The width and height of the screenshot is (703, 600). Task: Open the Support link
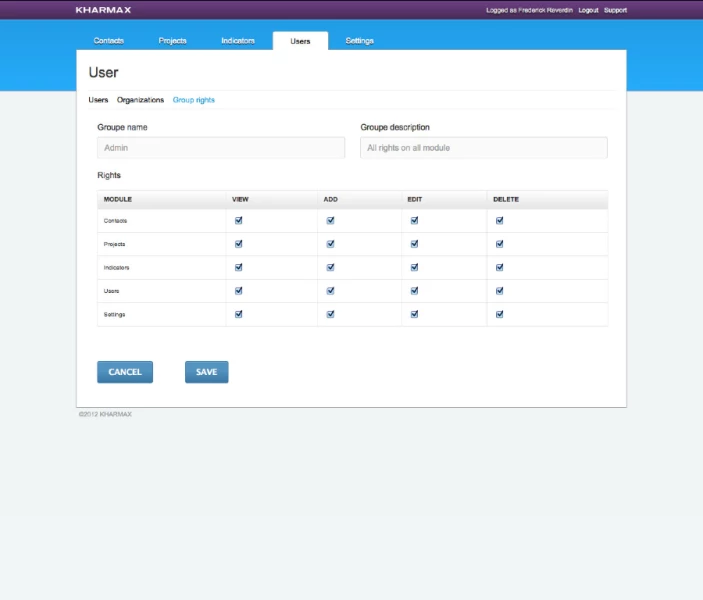pyautogui.click(x=616, y=10)
